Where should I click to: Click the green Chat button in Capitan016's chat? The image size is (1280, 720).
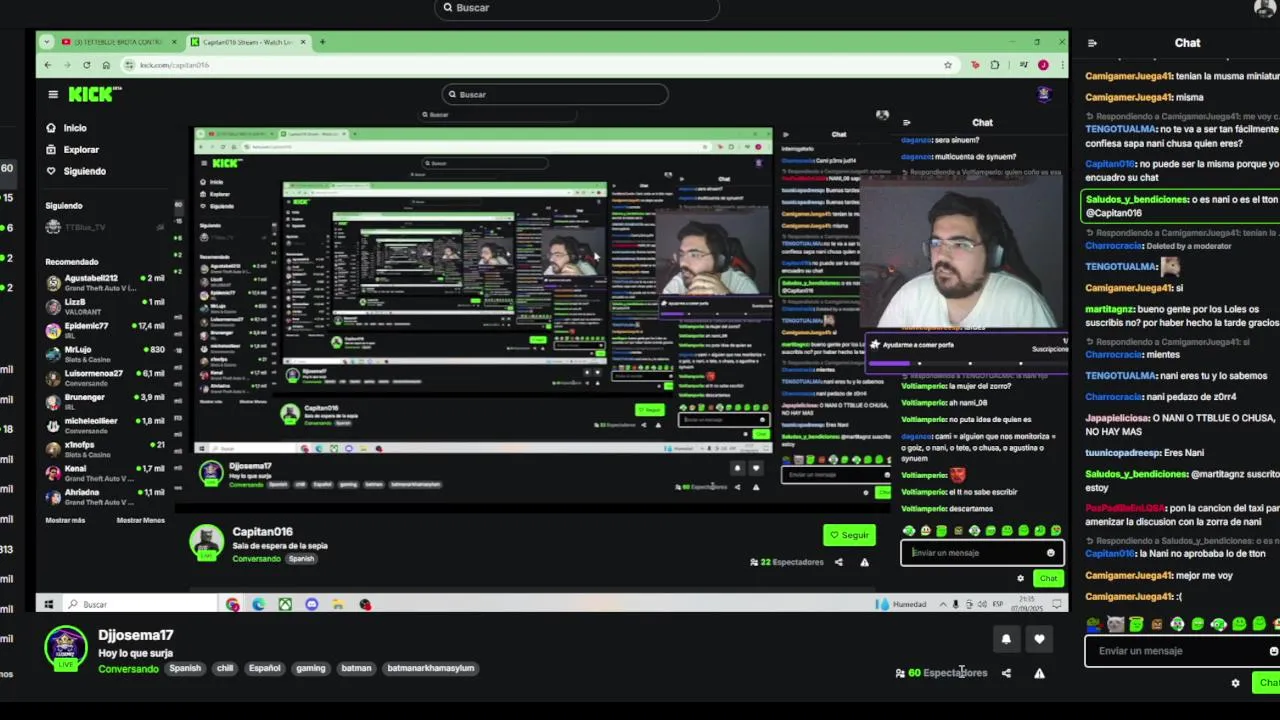click(1048, 578)
